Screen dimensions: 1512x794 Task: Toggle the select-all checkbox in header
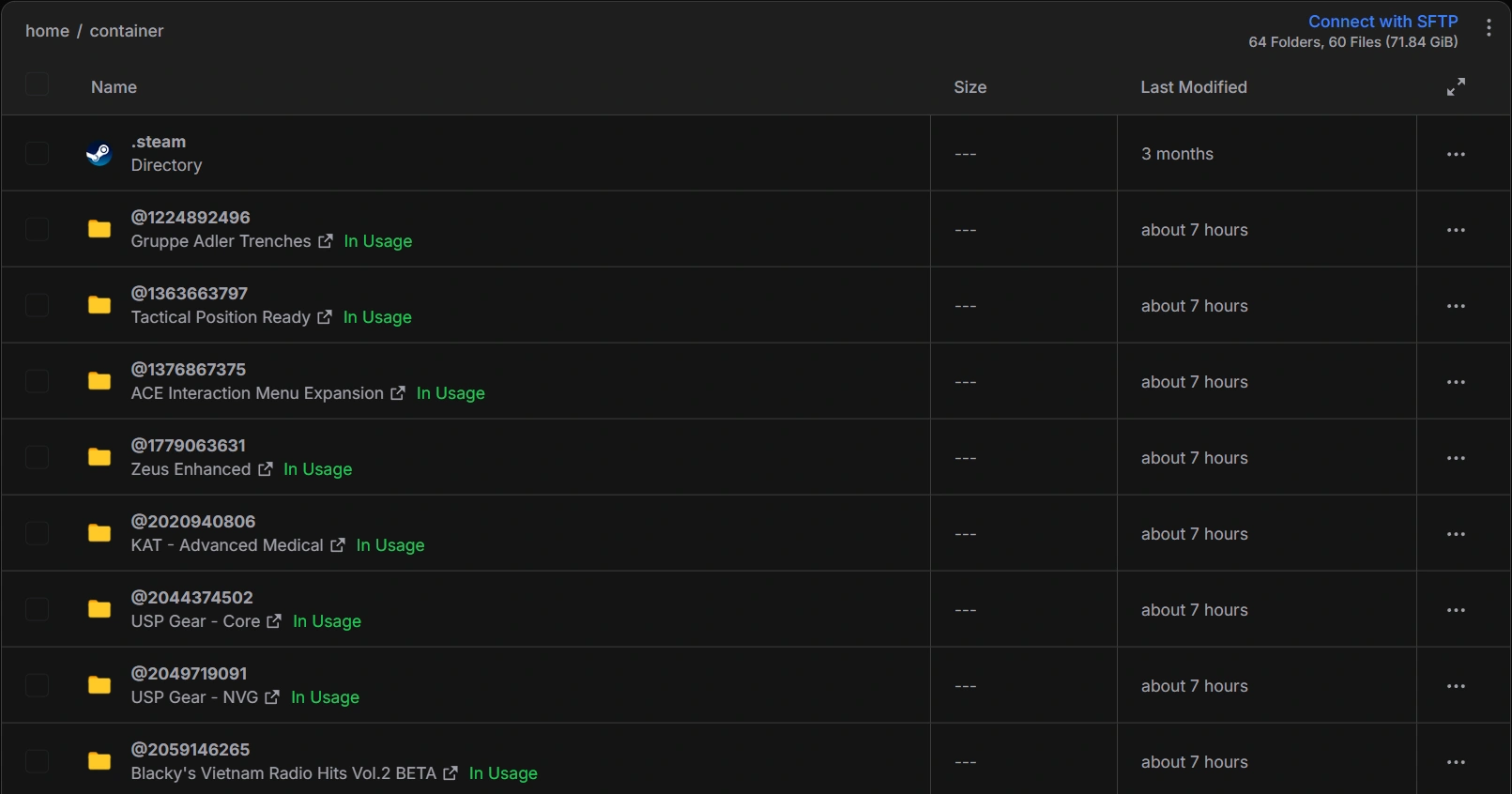tap(37, 84)
